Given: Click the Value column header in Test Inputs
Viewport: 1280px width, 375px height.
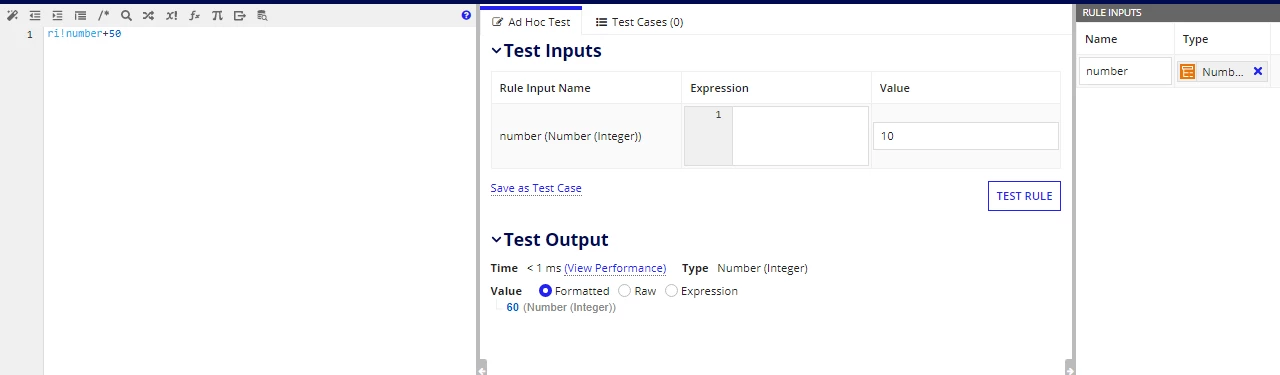Looking at the screenshot, I should point(895,88).
